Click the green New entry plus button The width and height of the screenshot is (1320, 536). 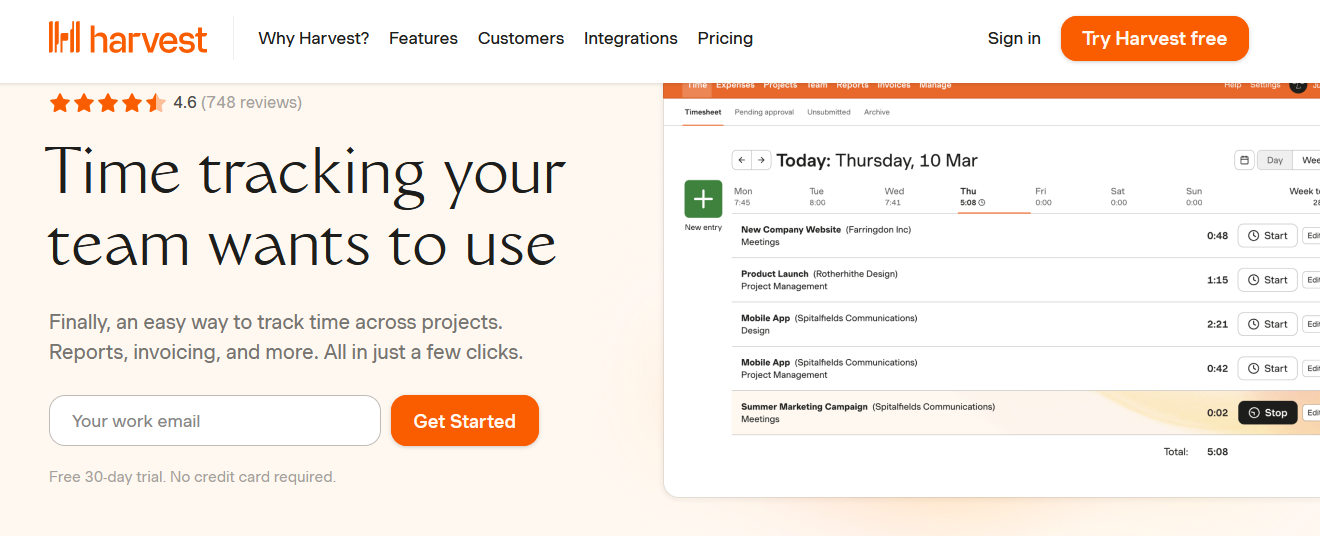click(703, 199)
